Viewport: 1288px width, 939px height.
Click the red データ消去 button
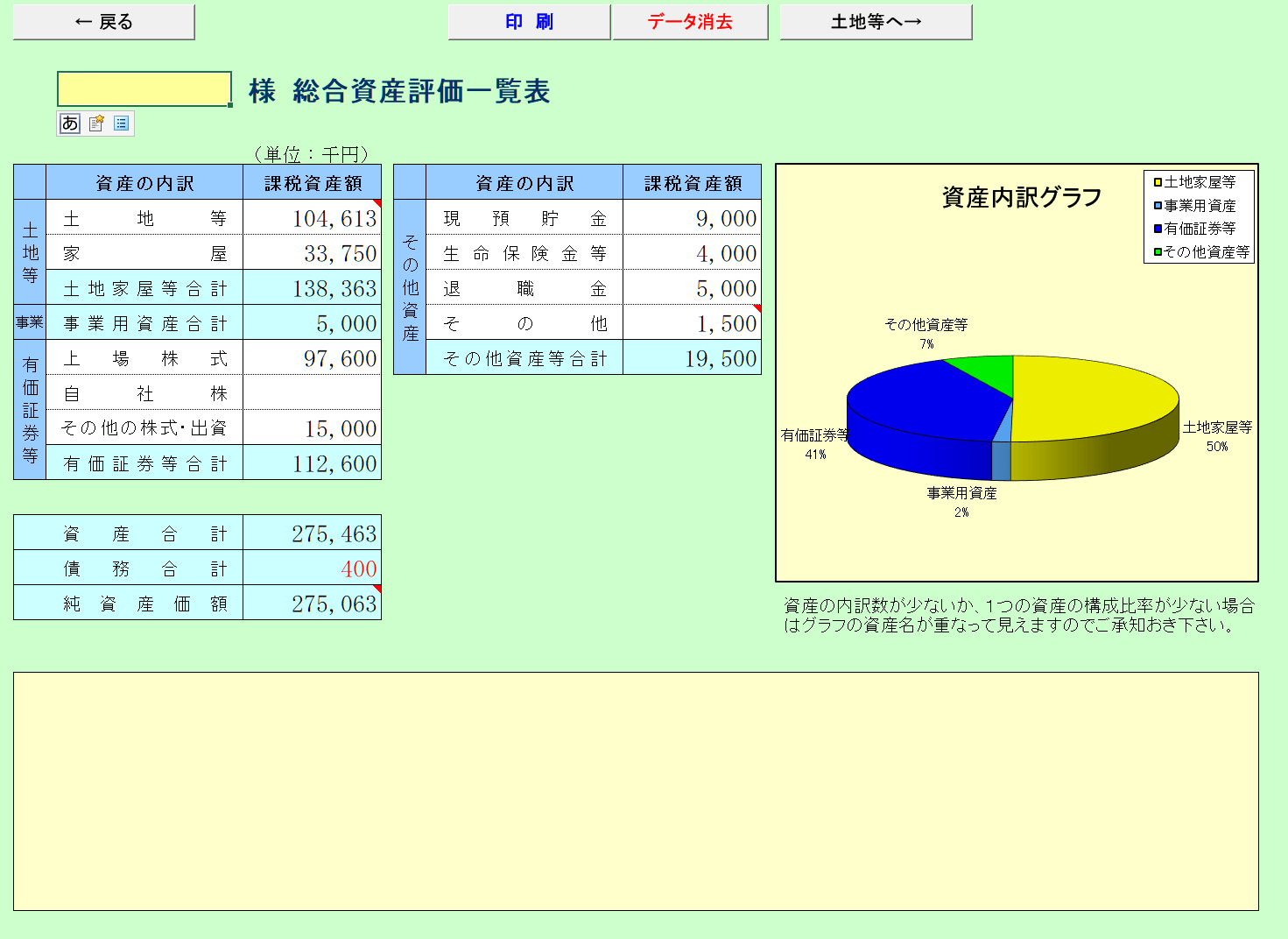pos(690,22)
